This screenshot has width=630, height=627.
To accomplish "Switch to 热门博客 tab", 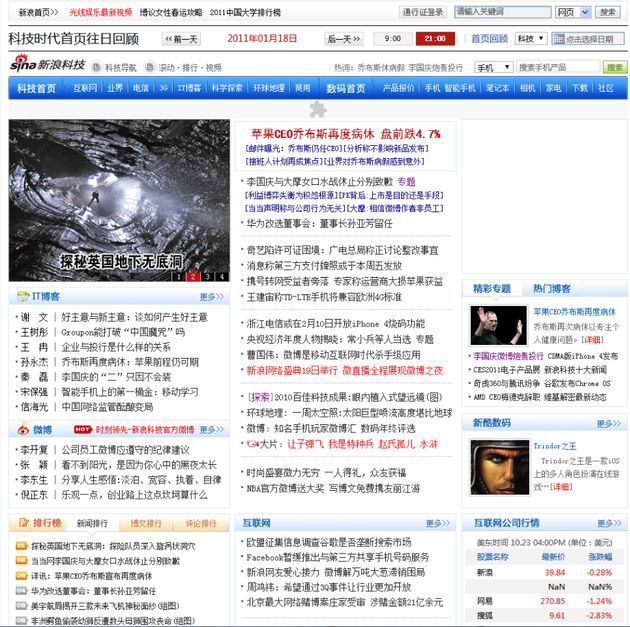I will [552, 288].
